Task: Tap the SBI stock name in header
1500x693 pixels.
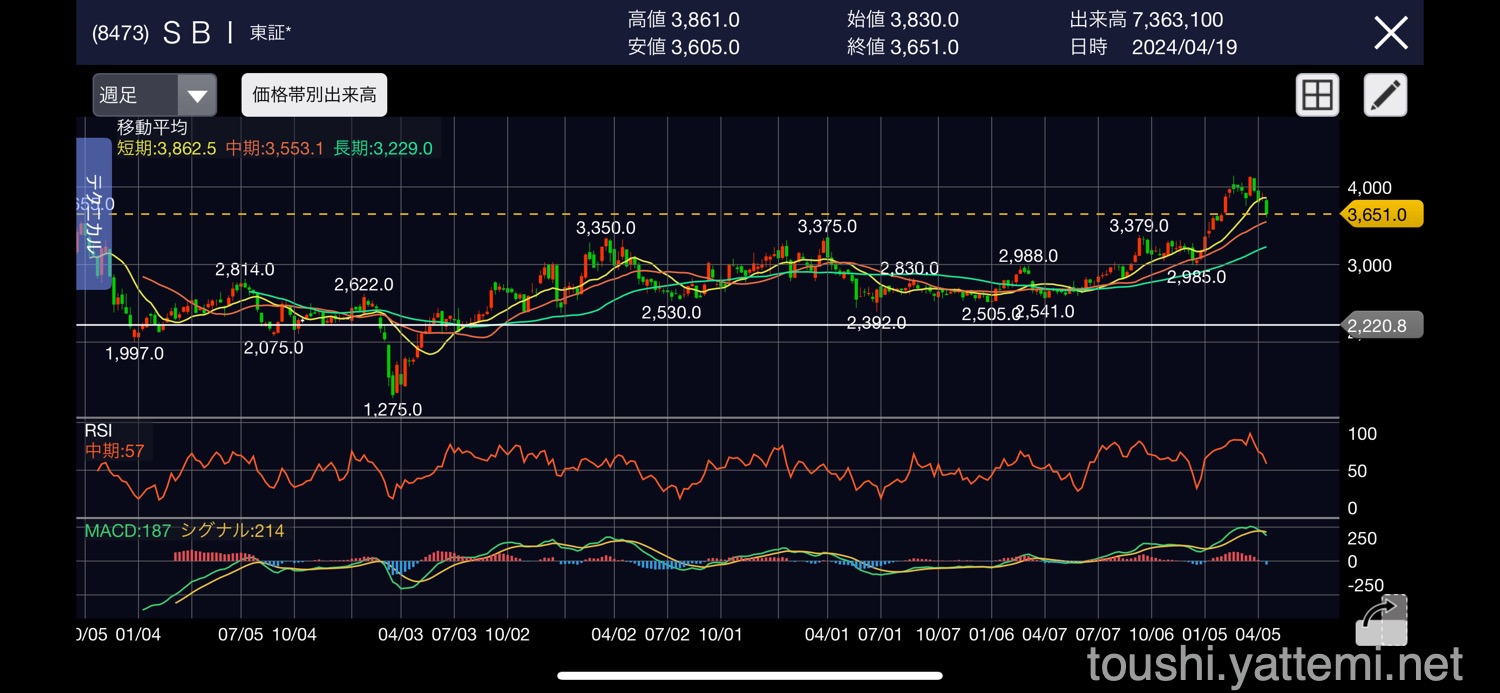Action: pyautogui.click(x=198, y=33)
